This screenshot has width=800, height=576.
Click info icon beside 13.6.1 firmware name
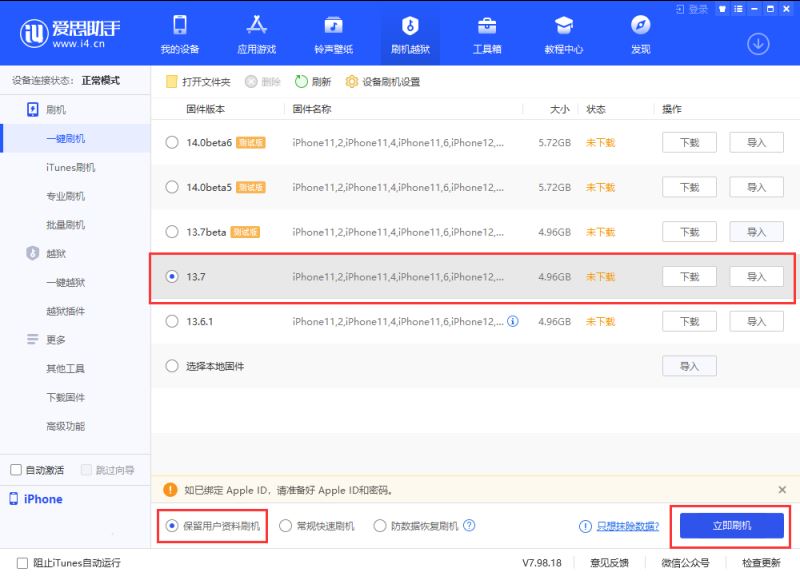tap(513, 321)
